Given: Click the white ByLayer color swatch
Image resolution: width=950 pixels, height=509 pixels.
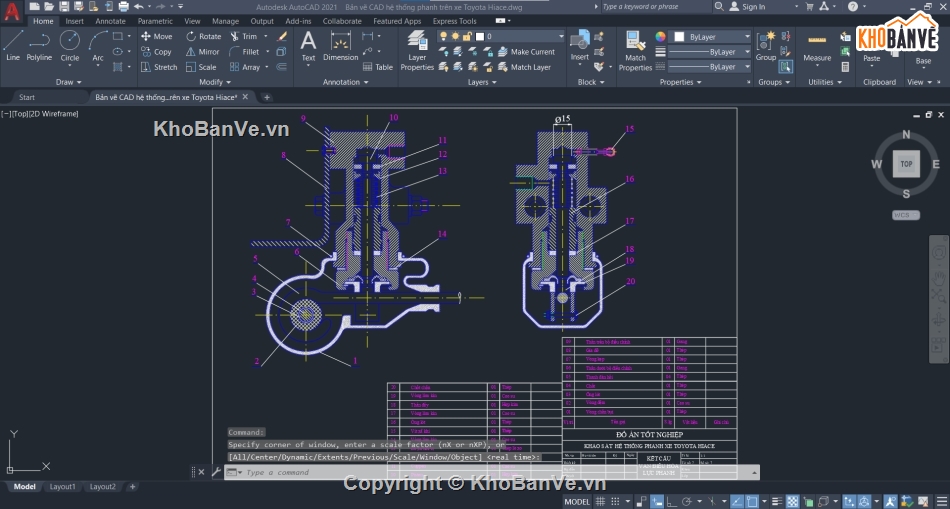Looking at the screenshot, I should [x=680, y=36].
